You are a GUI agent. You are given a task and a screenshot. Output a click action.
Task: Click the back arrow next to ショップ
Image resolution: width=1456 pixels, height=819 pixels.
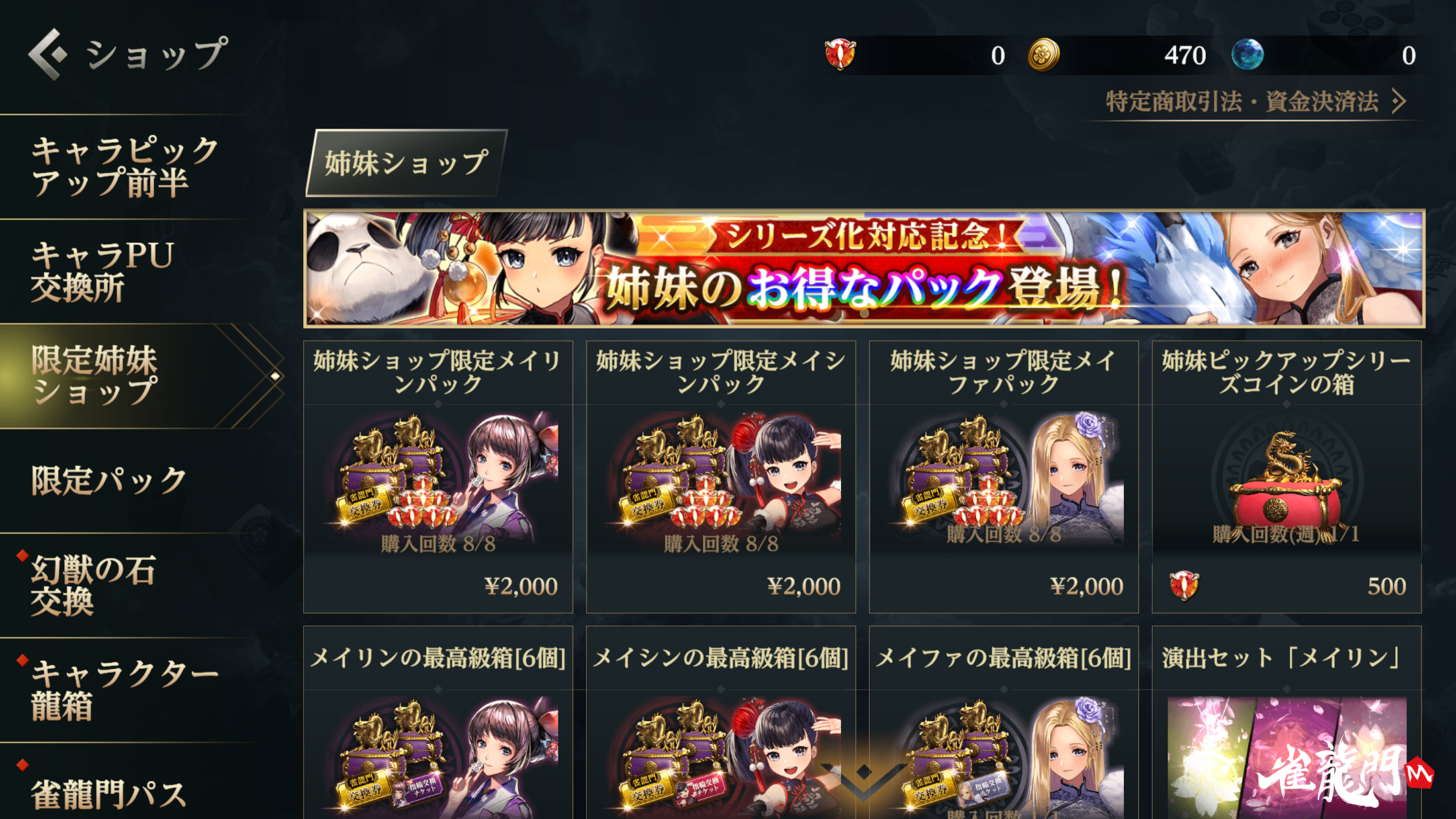(48, 54)
